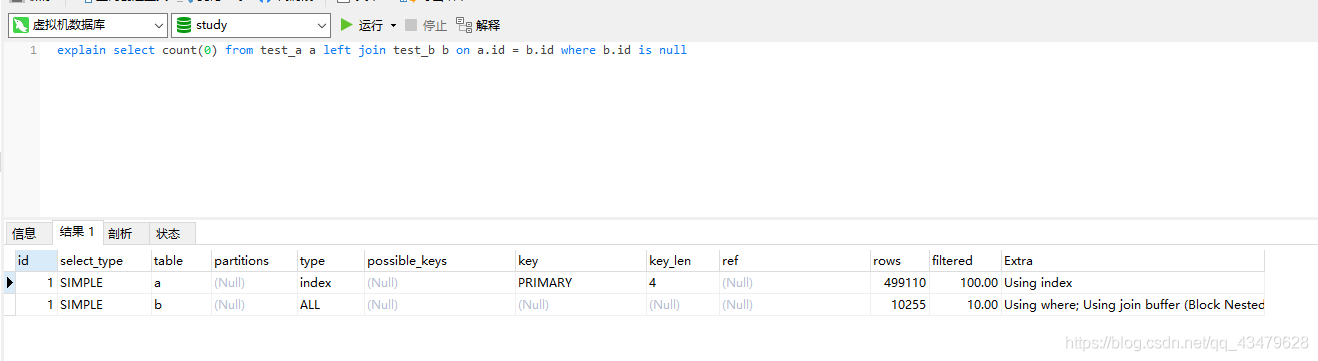
Task: Select the (Null) ref cell in row b
Action: [x=794, y=304]
